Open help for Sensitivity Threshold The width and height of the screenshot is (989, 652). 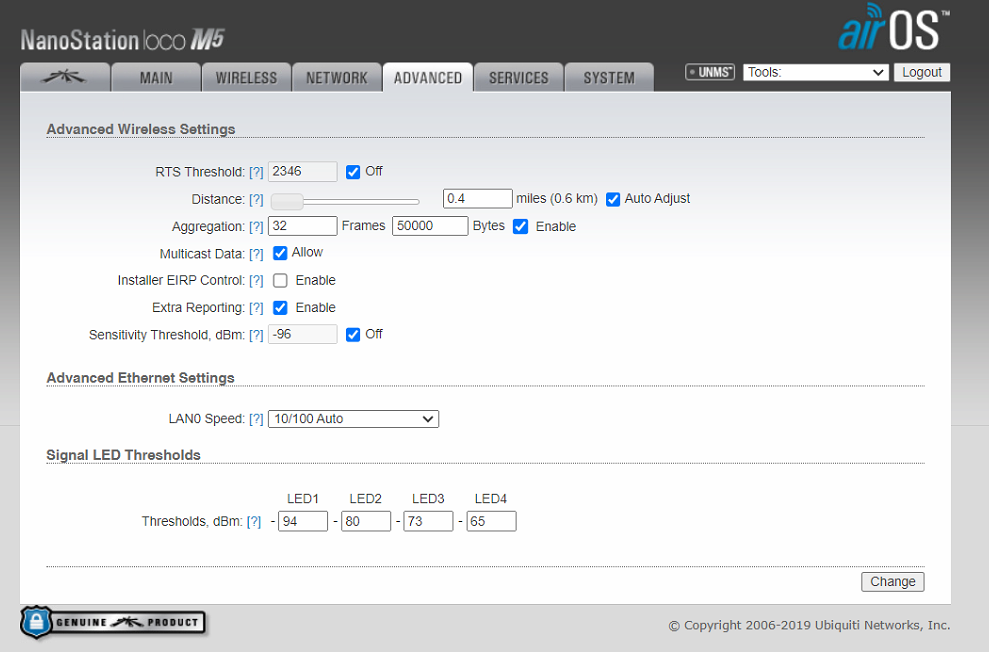[256, 335]
